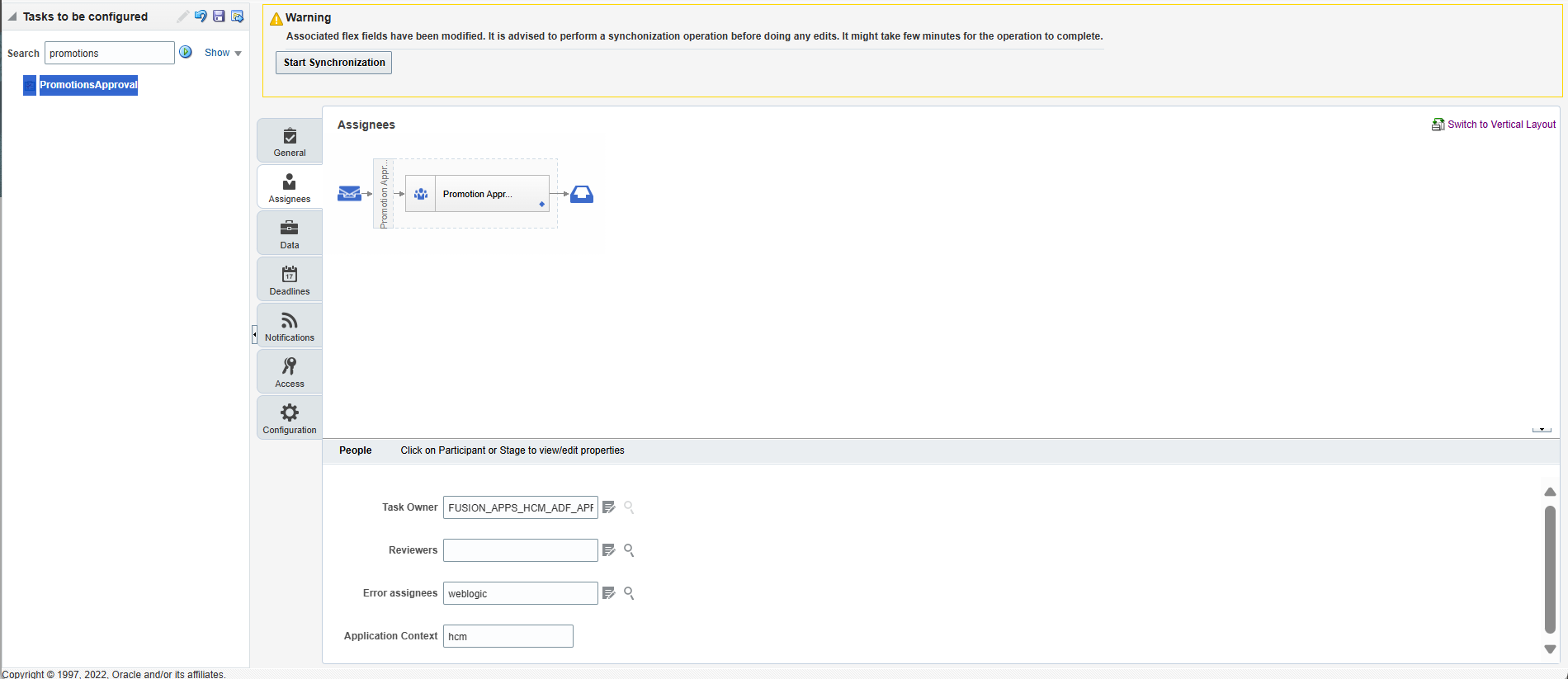Open the Show dropdown menu

[223, 53]
